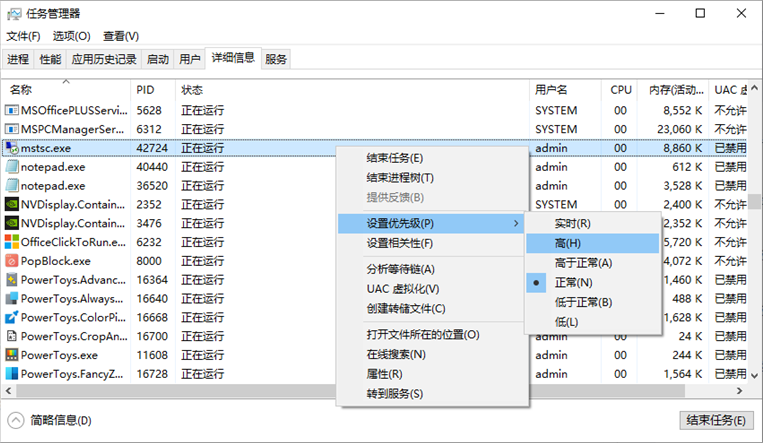Click notepad.exe icon with PID 36520
The image size is (763, 443).
[12, 186]
